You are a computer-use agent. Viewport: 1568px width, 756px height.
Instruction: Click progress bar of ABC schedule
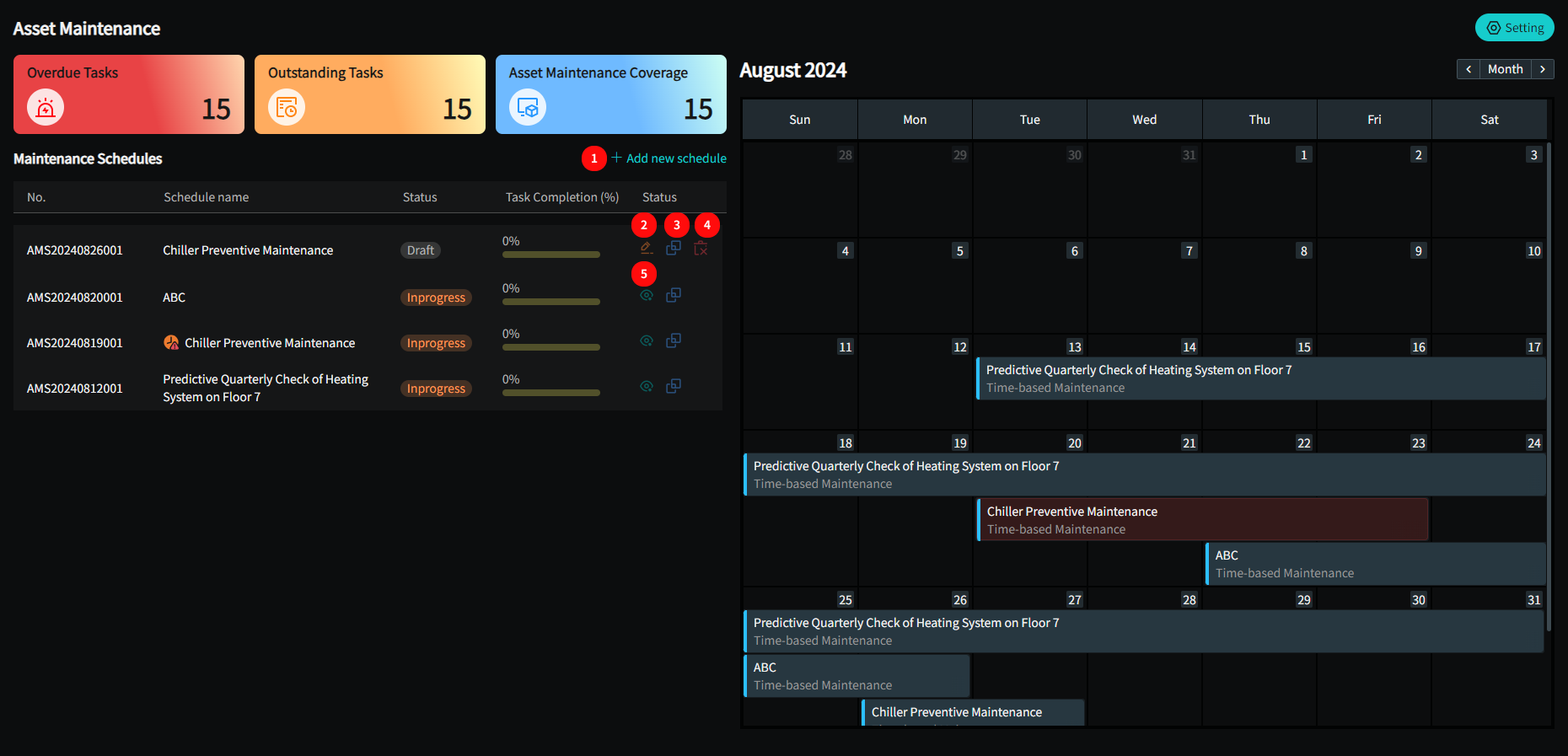(551, 302)
